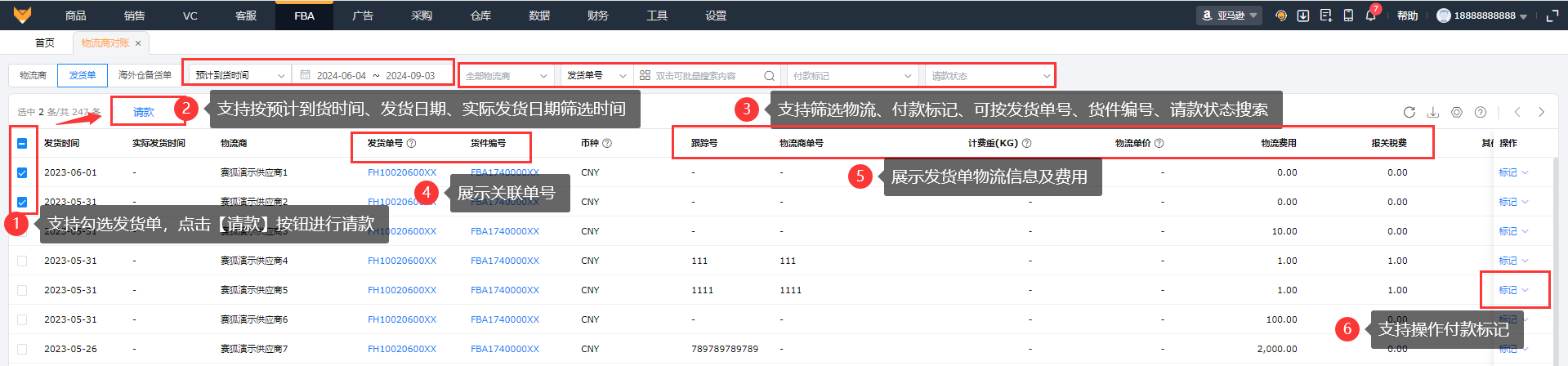Viewport: 1568px width, 366px height.
Task: Click the 赛狐演示供应商6 cell
Action: click(254, 319)
